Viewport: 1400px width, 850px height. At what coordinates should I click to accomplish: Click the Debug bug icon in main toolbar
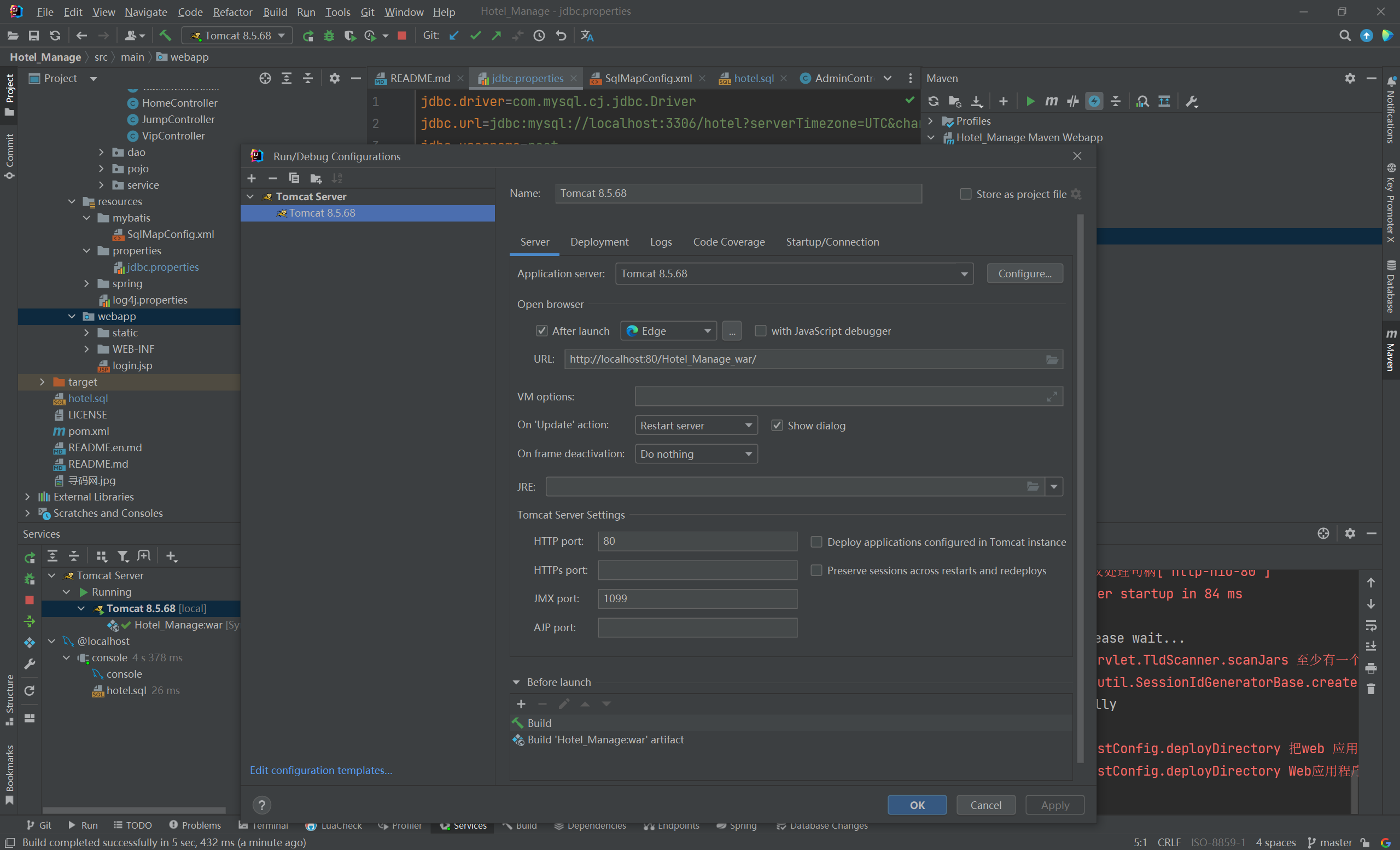pyautogui.click(x=329, y=36)
